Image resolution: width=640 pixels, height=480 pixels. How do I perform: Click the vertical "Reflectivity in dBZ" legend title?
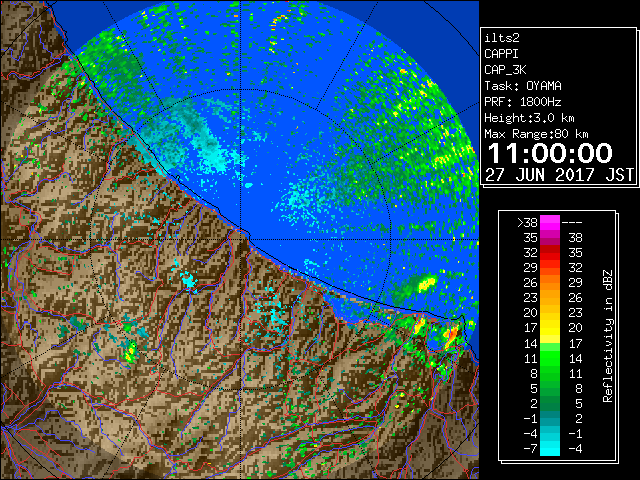tap(608, 336)
